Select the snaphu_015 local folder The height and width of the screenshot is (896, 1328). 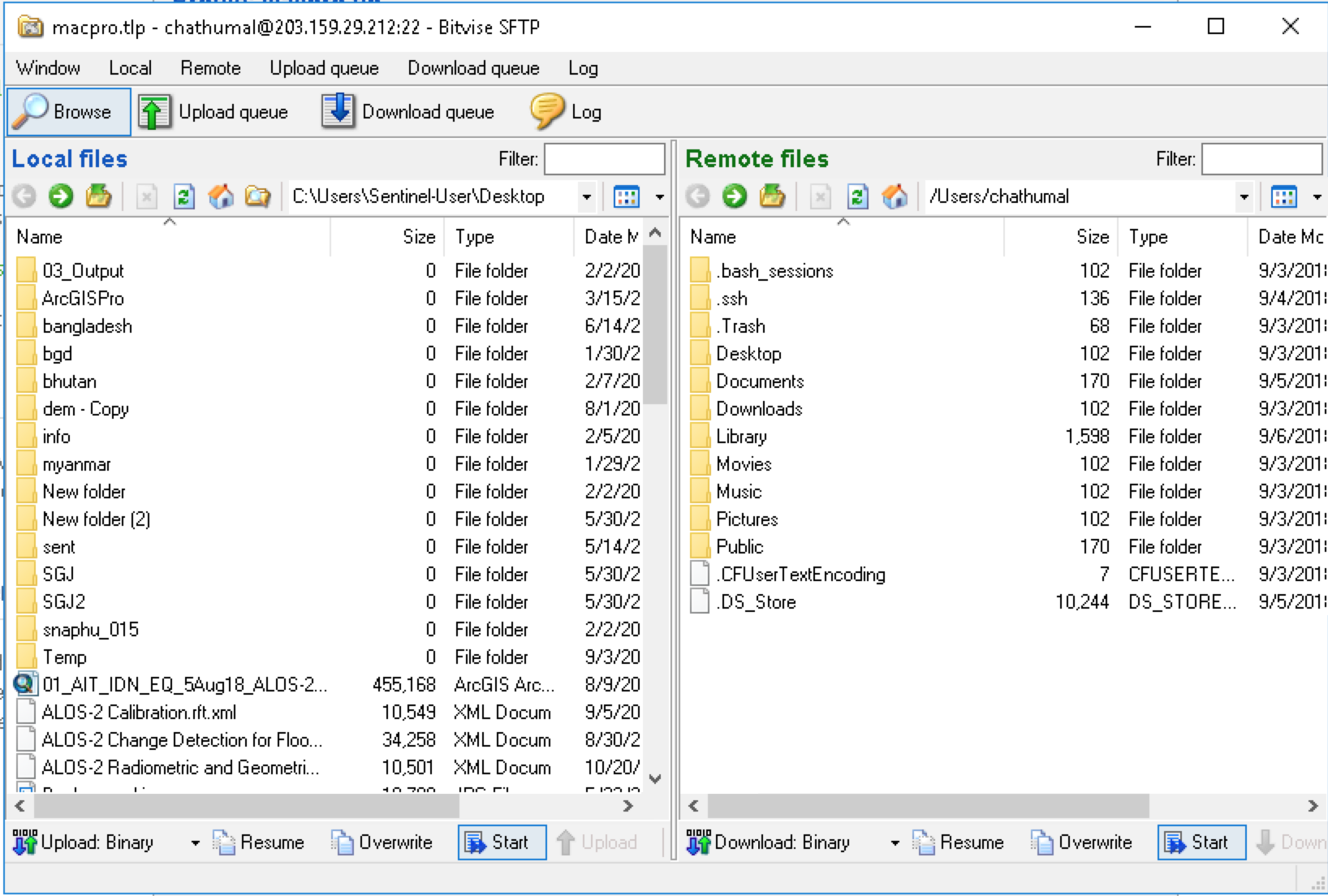90,629
